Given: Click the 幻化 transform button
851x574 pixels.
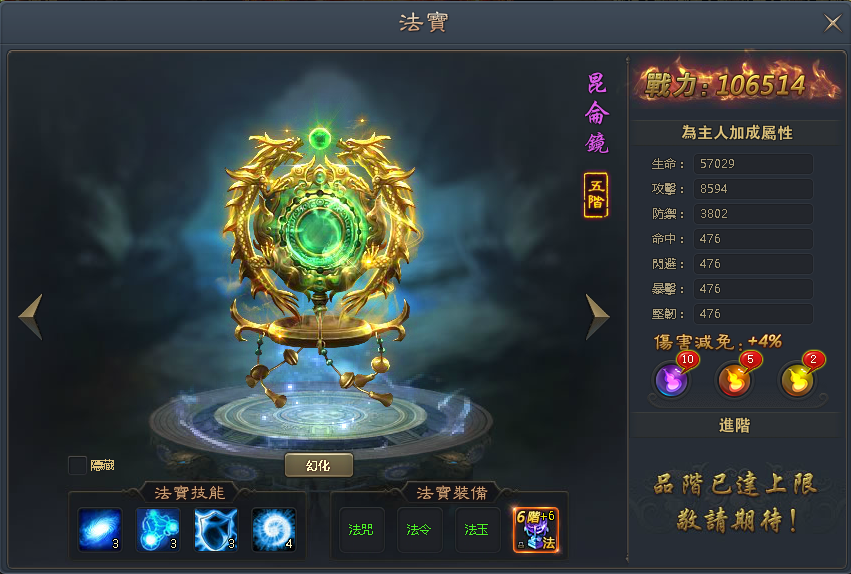Looking at the screenshot, I should [x=319, y=465].
